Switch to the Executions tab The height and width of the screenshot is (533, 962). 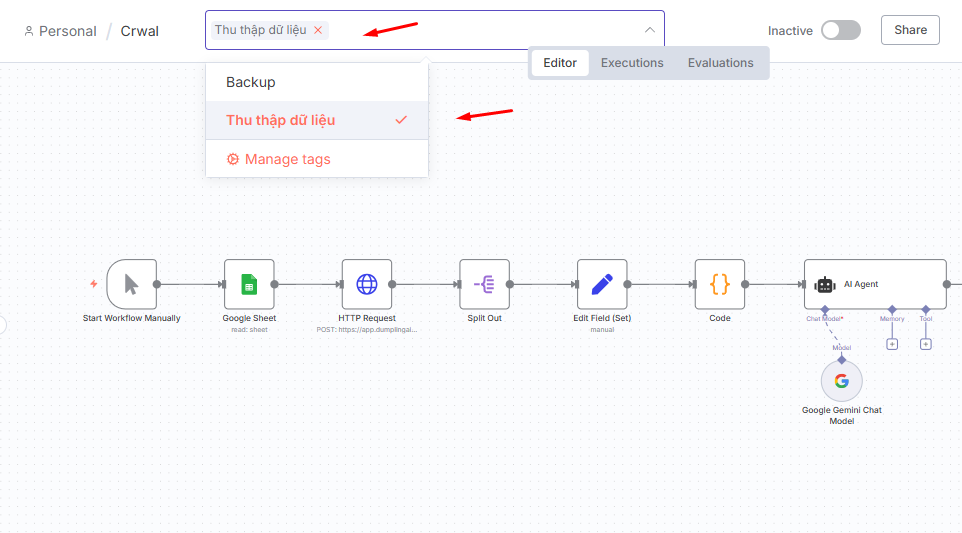[x=632, y=63]
